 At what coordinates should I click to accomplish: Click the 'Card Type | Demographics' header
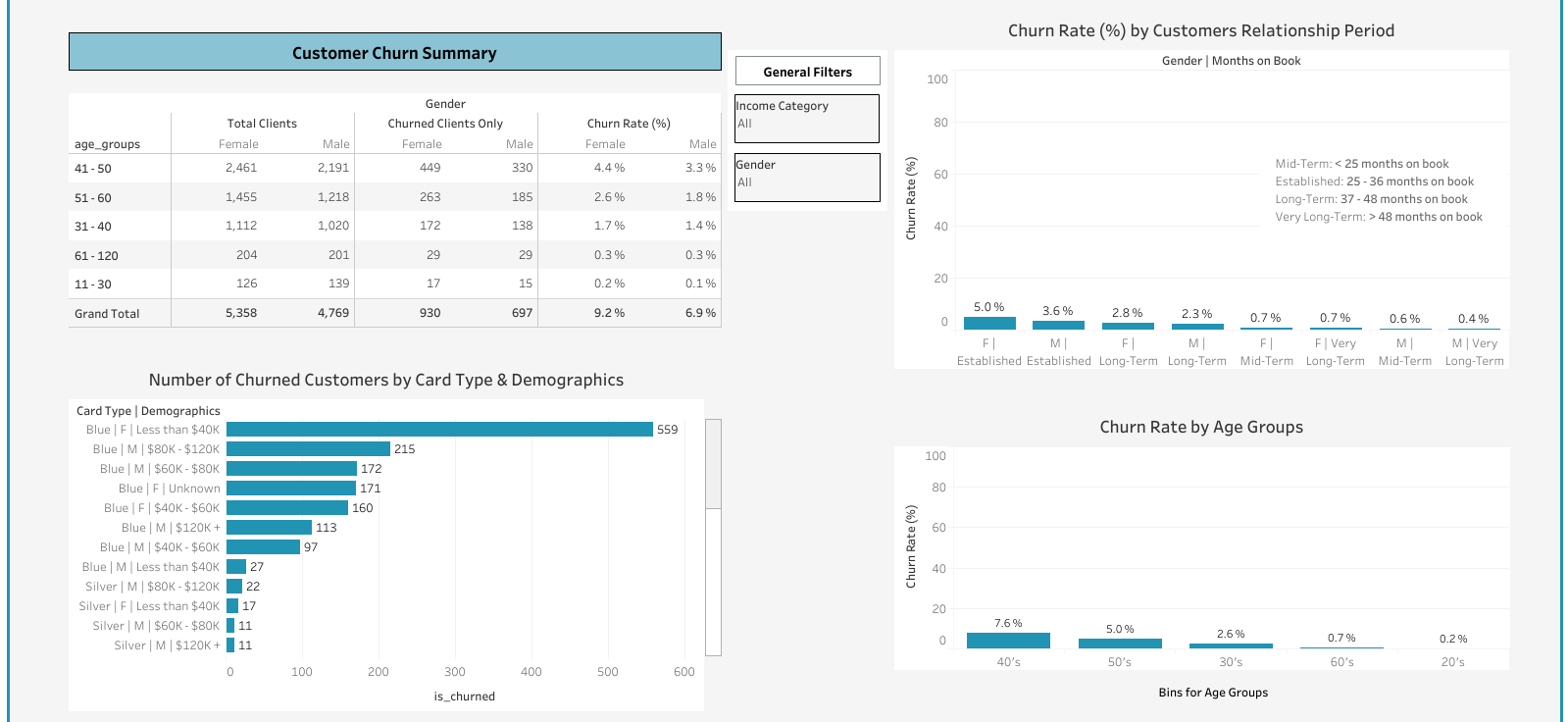(148, 411)
